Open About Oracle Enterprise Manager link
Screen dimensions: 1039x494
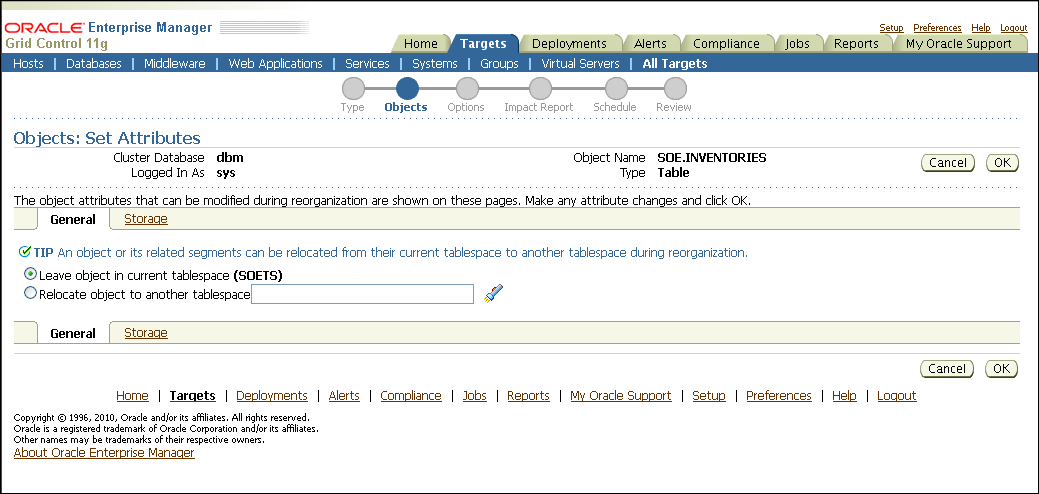point(104,453)
